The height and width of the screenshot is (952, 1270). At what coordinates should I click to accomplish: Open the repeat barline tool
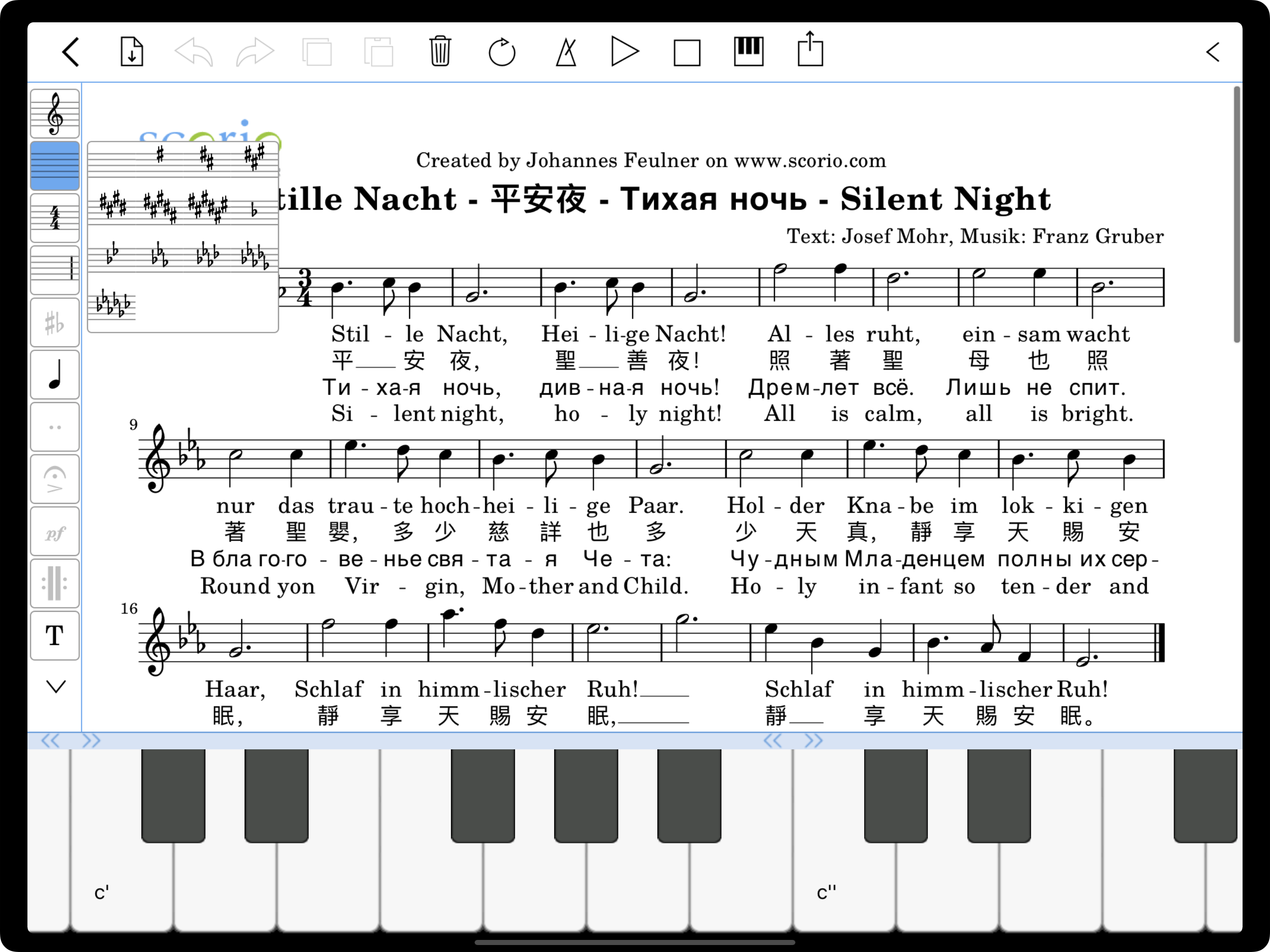[x=54, y=584]
